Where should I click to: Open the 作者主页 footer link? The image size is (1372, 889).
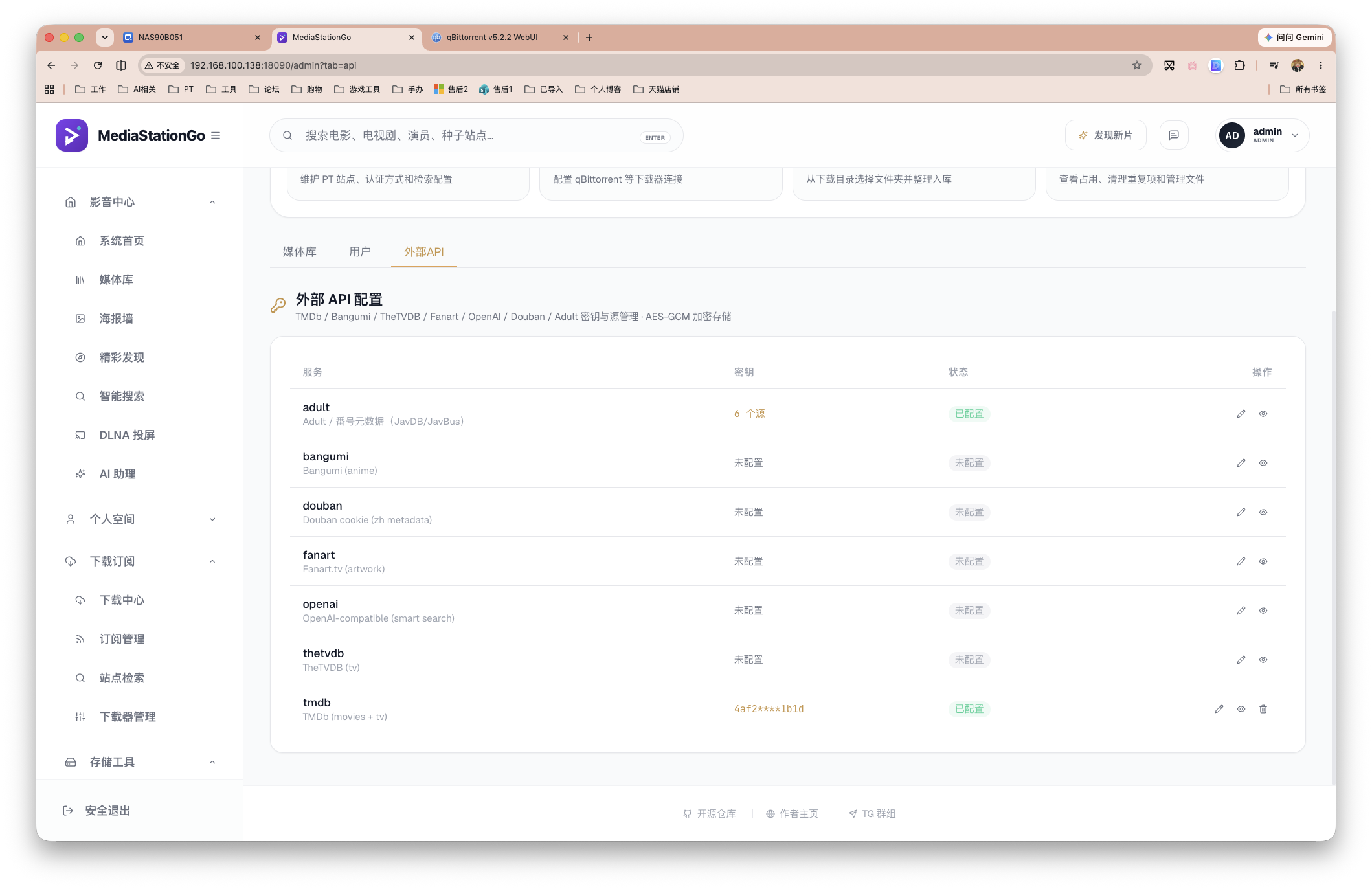[792, 814]
